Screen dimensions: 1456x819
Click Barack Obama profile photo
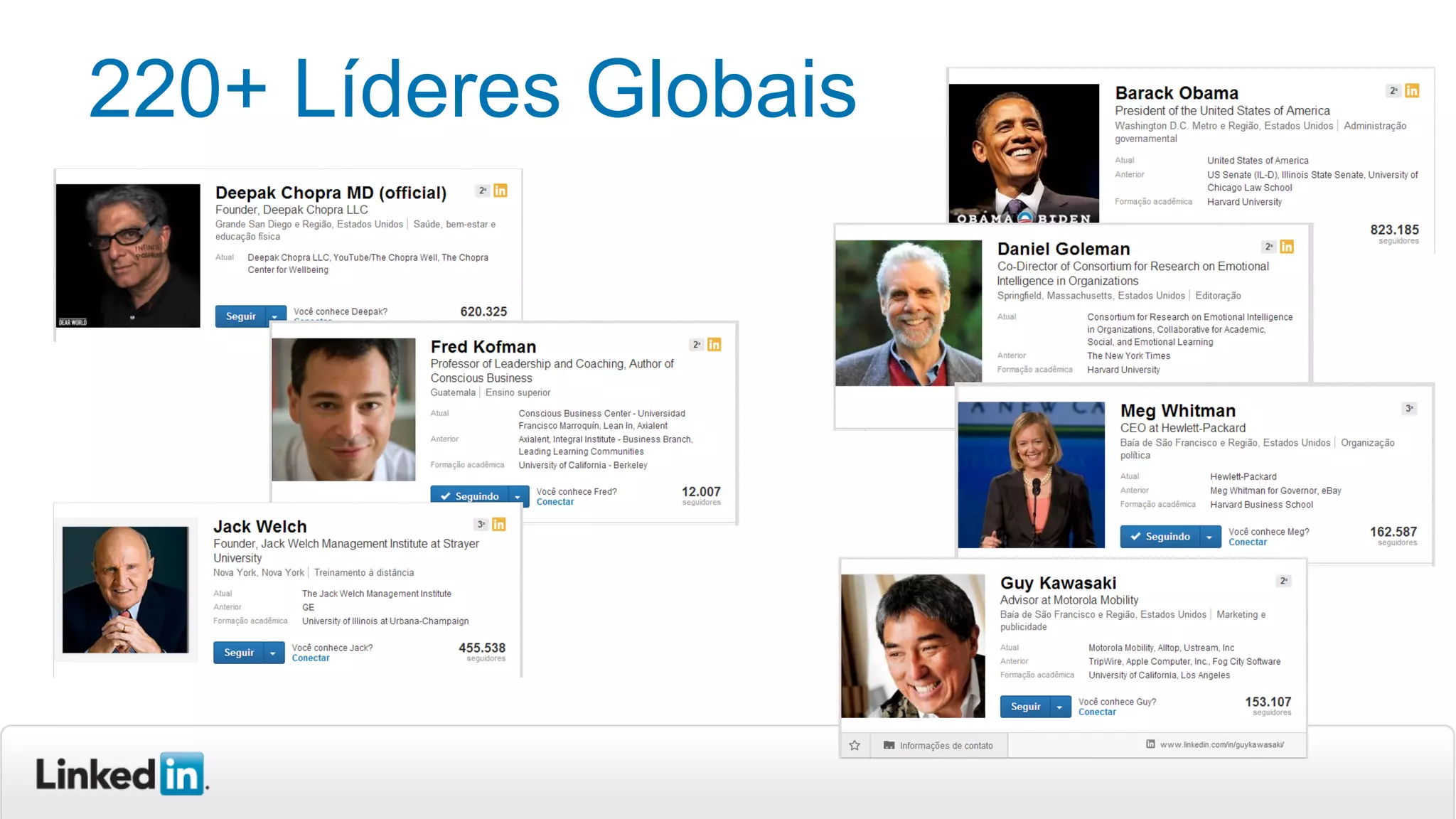[1024, 154]
